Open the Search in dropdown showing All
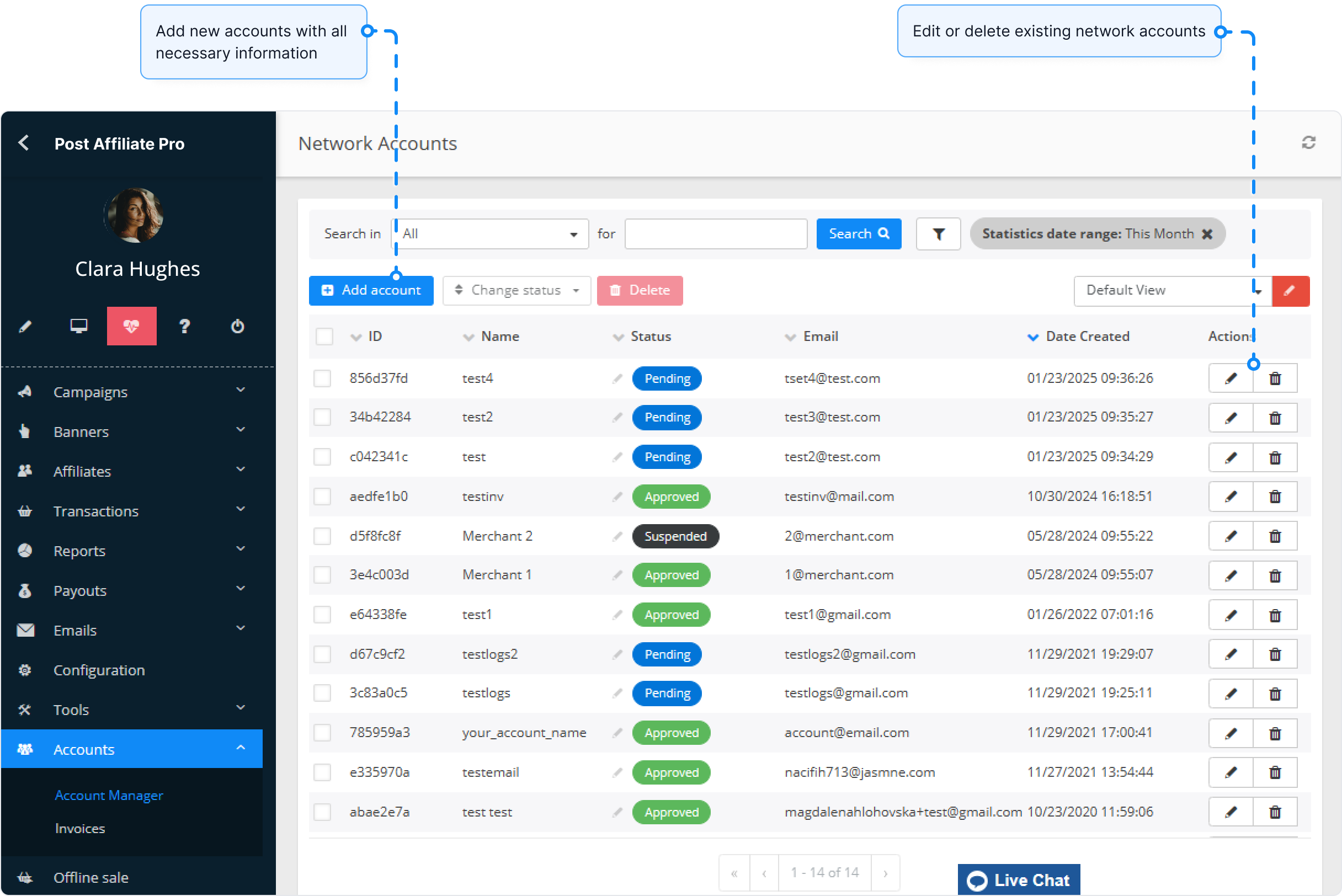The height and width of the screenshot is (896, 1342). (x=489, y=234)
